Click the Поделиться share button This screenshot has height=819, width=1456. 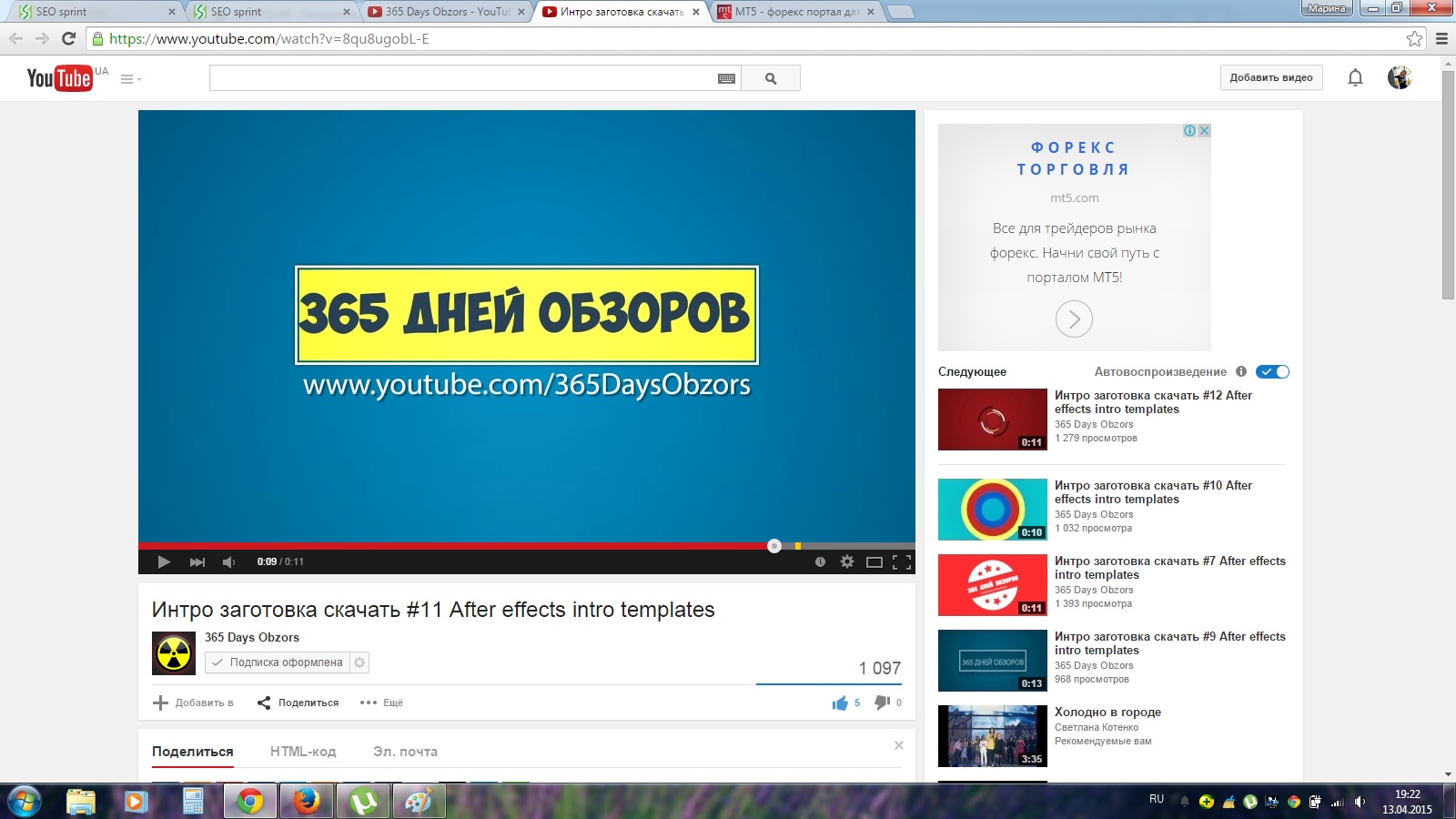tap(298, 703)
